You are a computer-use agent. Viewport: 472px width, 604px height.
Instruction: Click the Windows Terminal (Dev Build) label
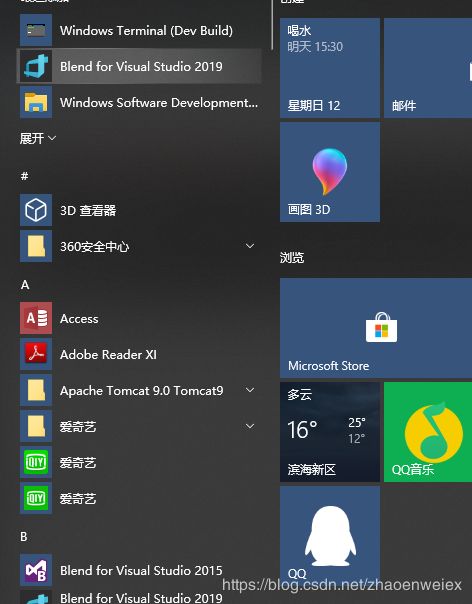[146, 30]
